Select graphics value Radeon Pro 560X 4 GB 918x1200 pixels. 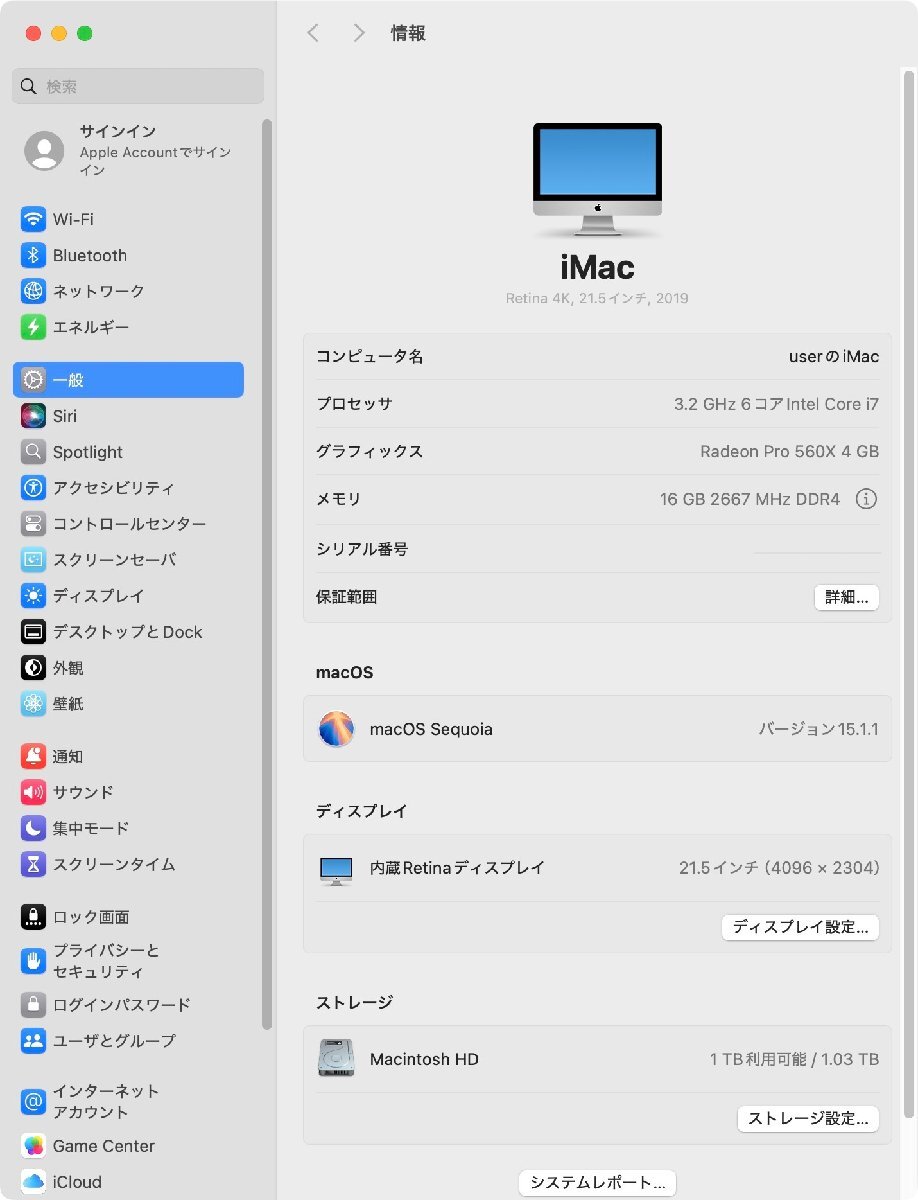coord(789,451)
